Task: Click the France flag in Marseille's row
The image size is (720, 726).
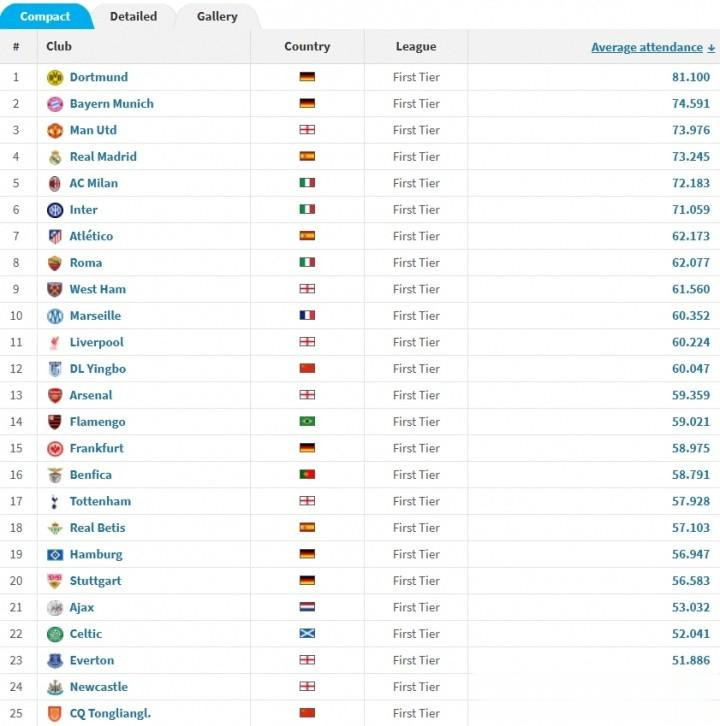Action: [x=307, y=316]
